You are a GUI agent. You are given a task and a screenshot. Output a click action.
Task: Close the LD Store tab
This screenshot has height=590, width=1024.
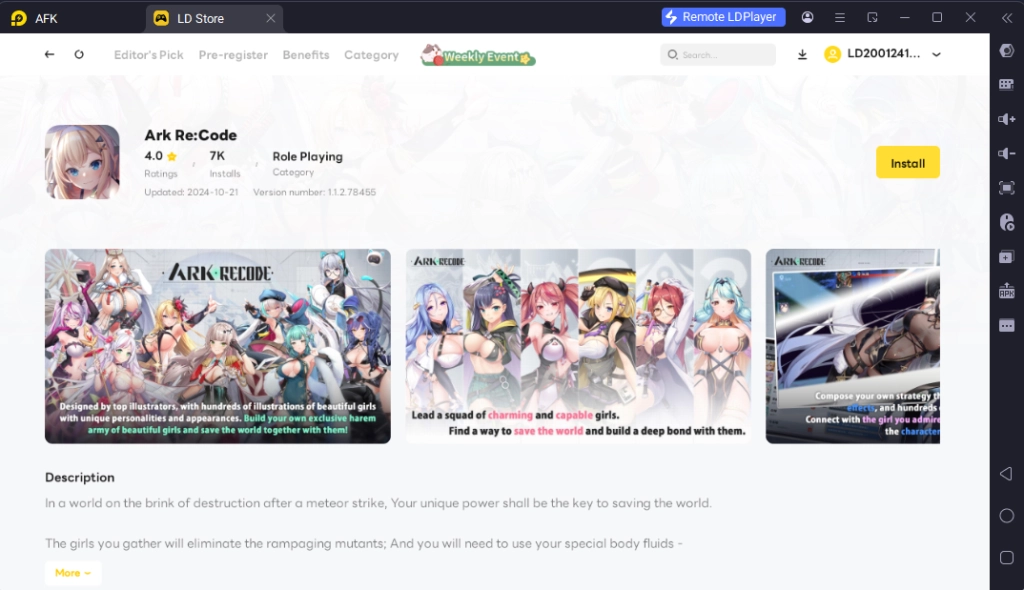click(x=270, y=18)
